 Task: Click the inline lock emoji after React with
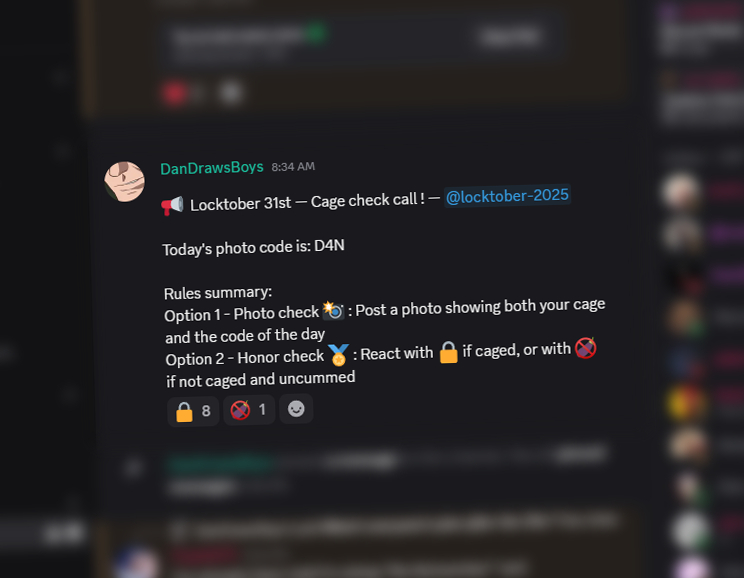(x=448, y=352)
